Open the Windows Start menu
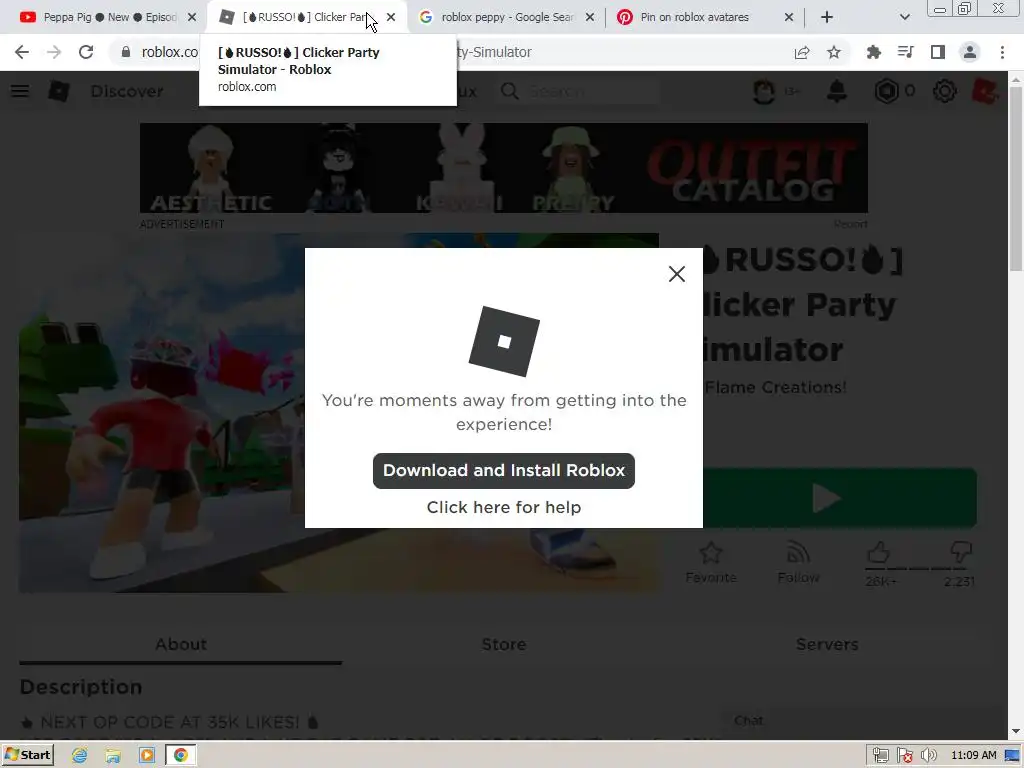Screen dimensions: 1024x768 click(28, 755)
